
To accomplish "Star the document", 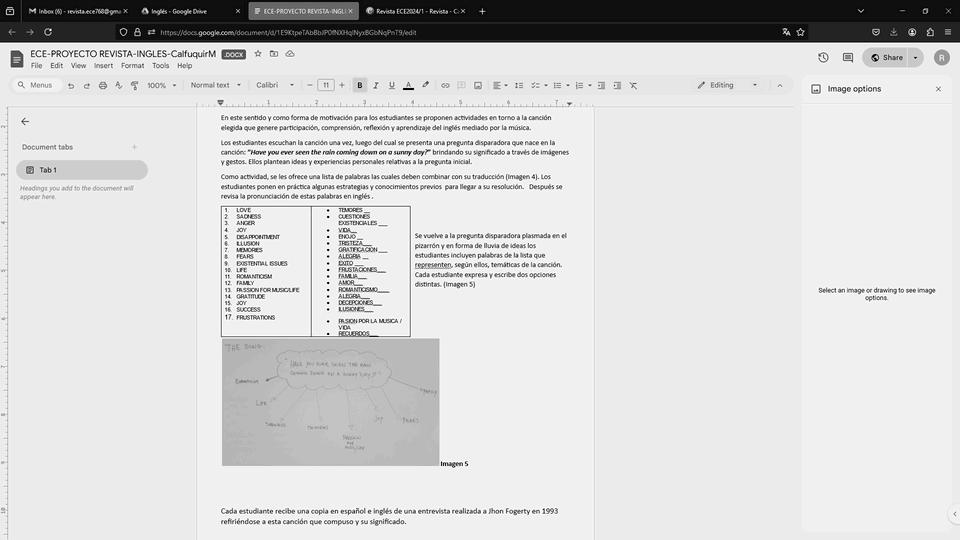I will (258, 54).
